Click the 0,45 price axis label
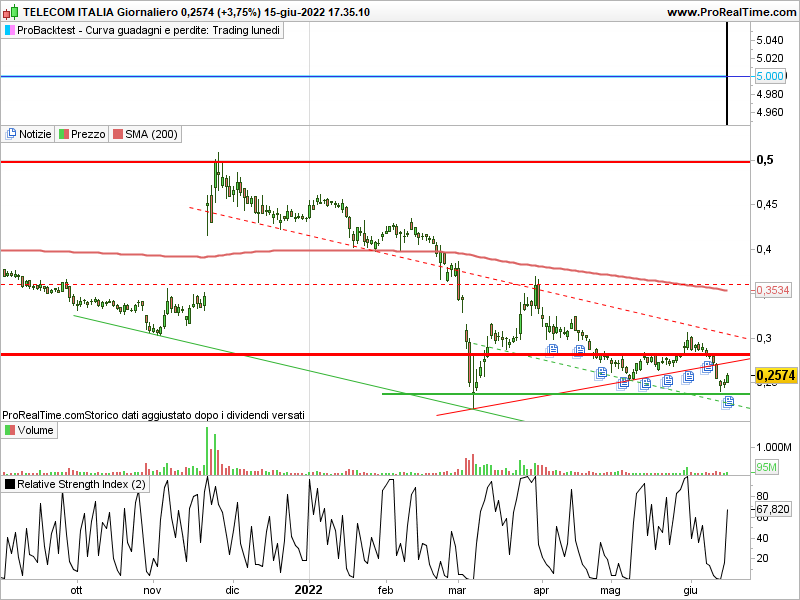The width and height of the screenshot is (800, 600). tap(767, 204)
